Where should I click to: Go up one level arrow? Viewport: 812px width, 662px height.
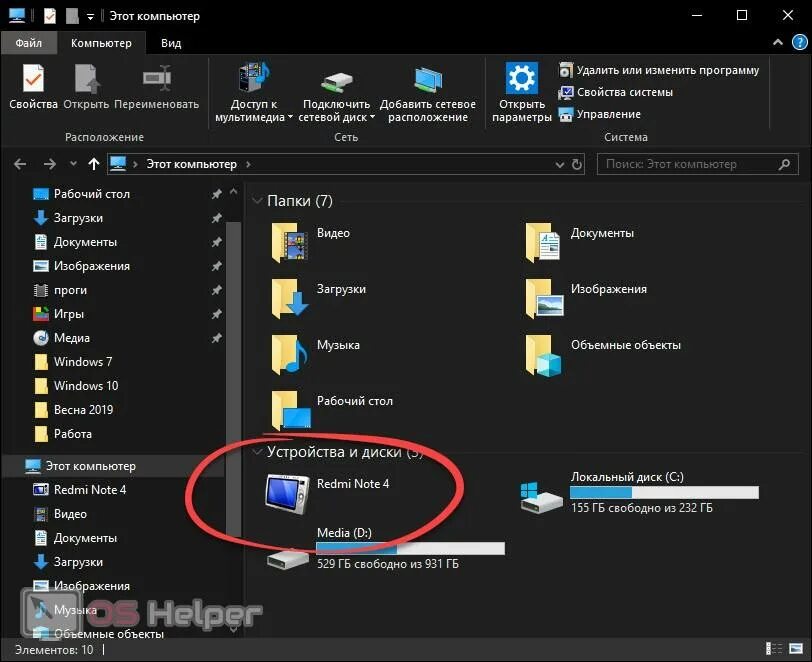coord(94,164)
